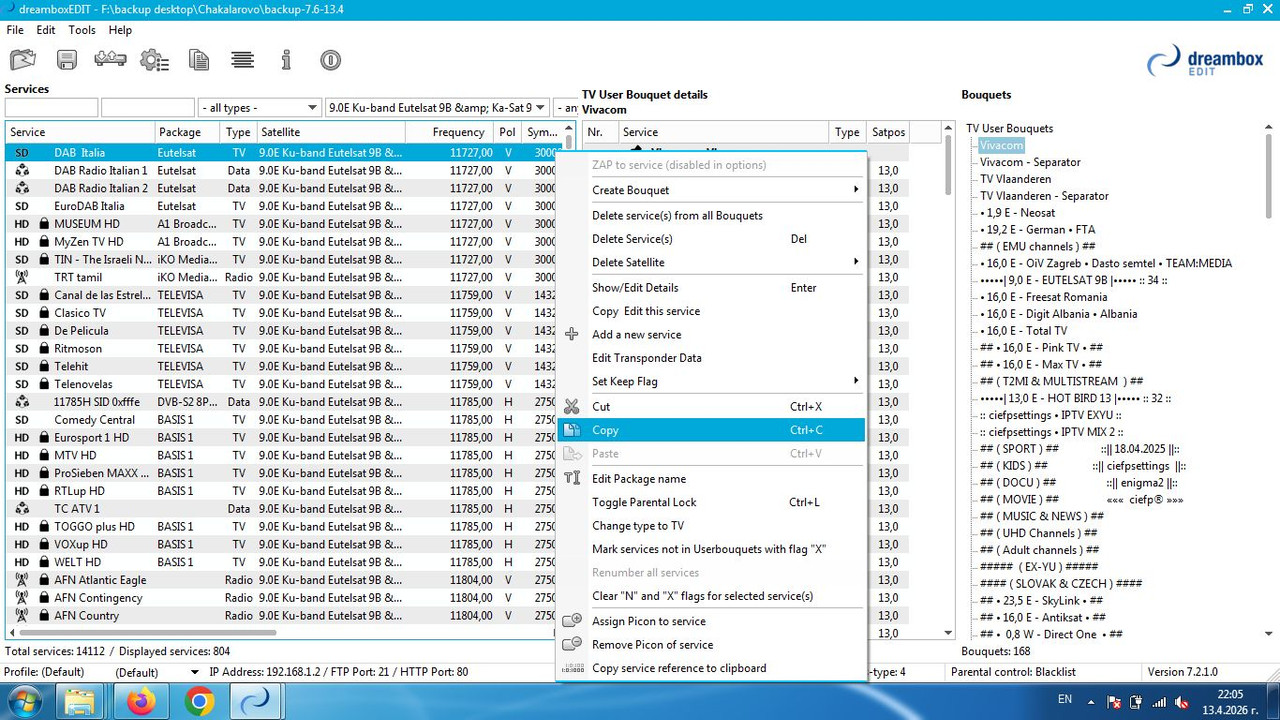The width and height of the screenshot is (1280, 720).
Task: Select Toggle Parental Lock menu entry
Action: click(712, 502)
